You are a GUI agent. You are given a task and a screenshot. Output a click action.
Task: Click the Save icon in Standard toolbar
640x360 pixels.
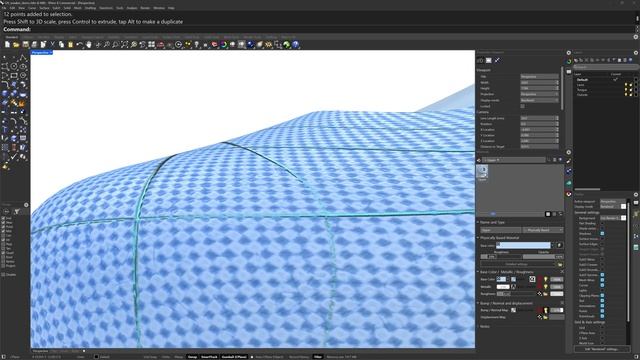tap(25, 44)
